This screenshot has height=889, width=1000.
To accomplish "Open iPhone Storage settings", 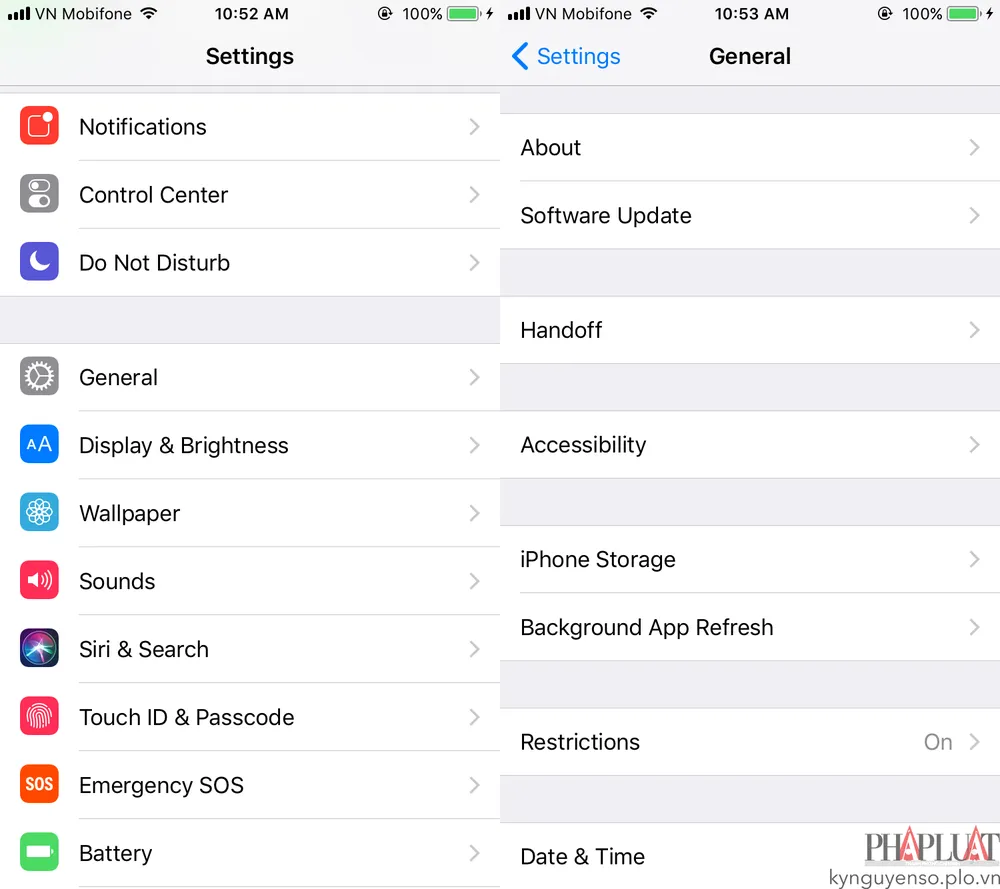I will 750,559.
